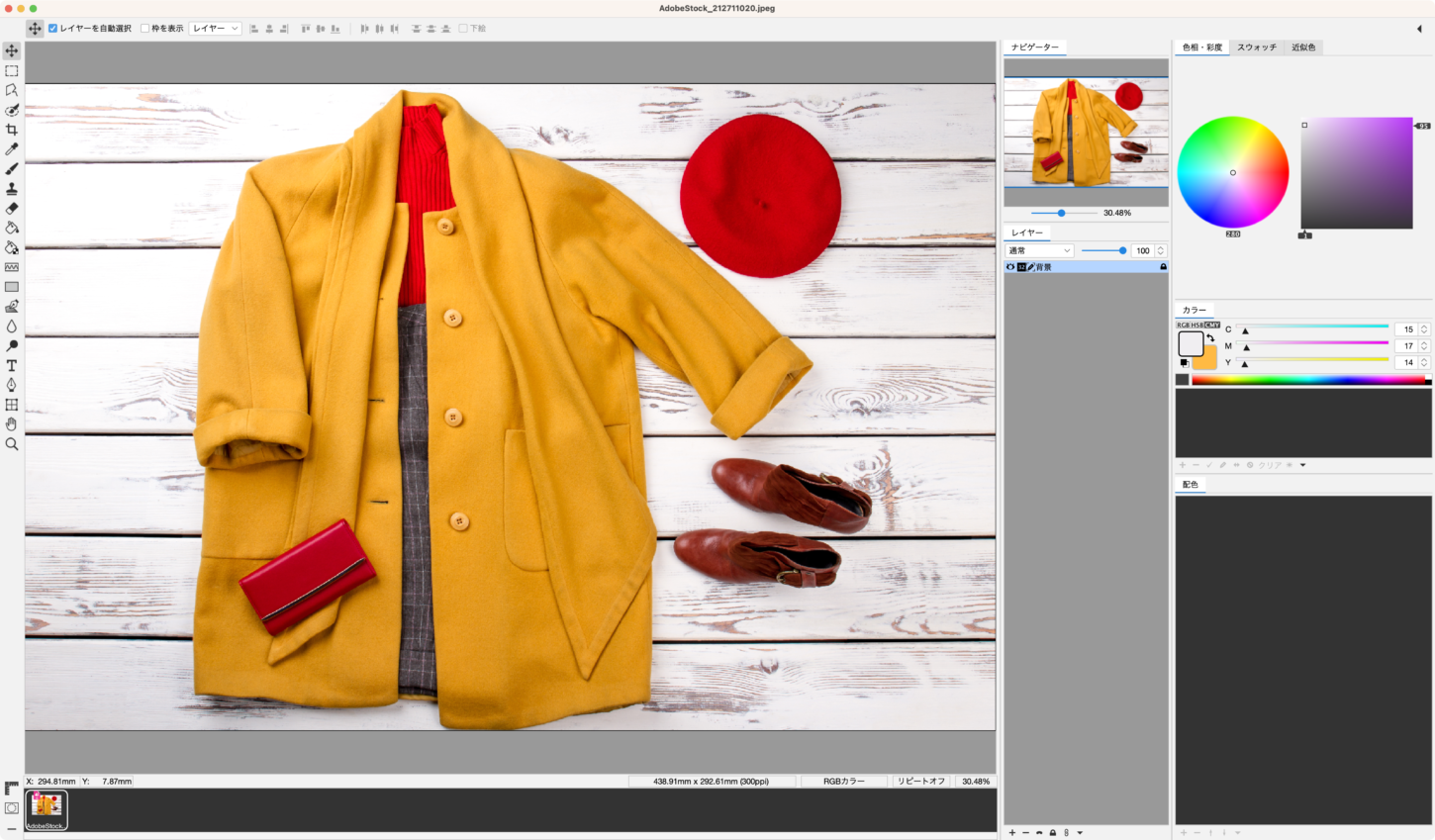Swap foreground and background colors

pos(1210,338)
